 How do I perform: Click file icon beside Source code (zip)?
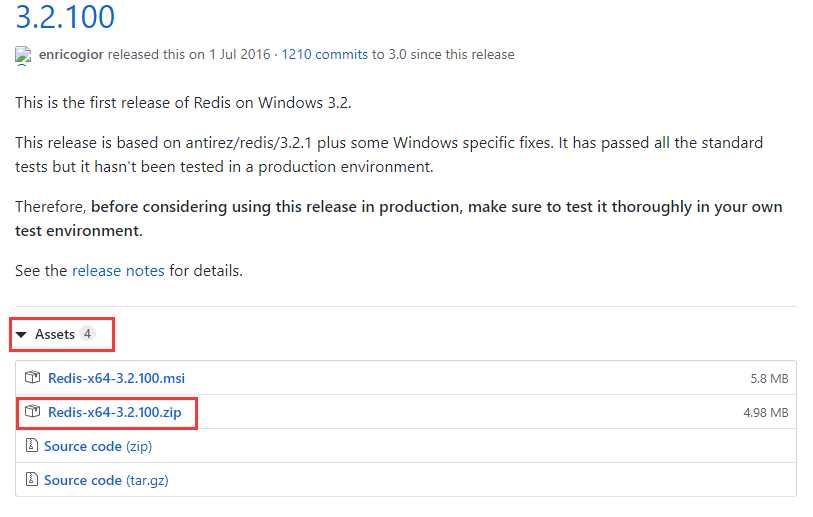coord(32,445)
